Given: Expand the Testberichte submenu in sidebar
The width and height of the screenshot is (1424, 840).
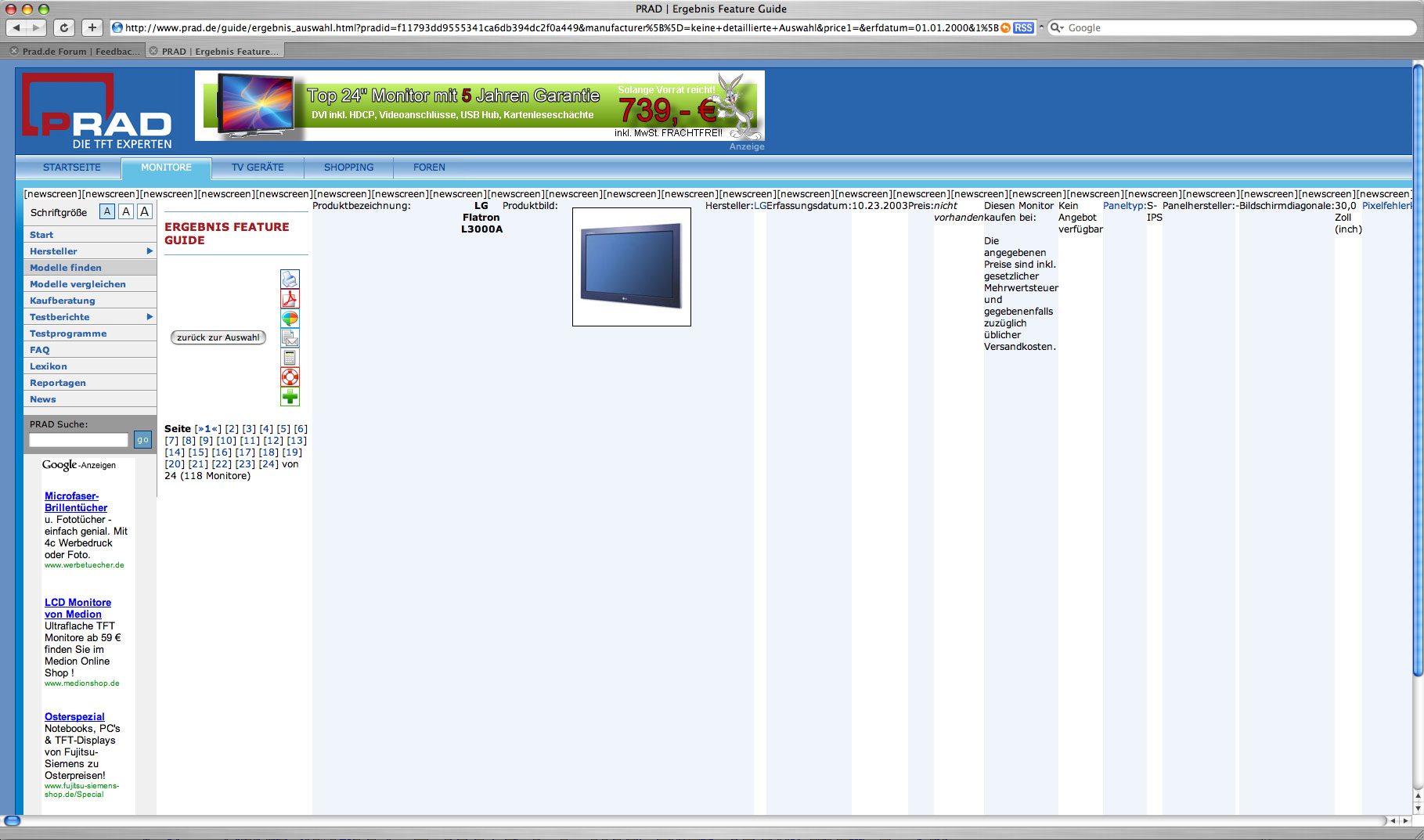Looking at the screenshot, I should pyautogui.click(x=149, y=317).
